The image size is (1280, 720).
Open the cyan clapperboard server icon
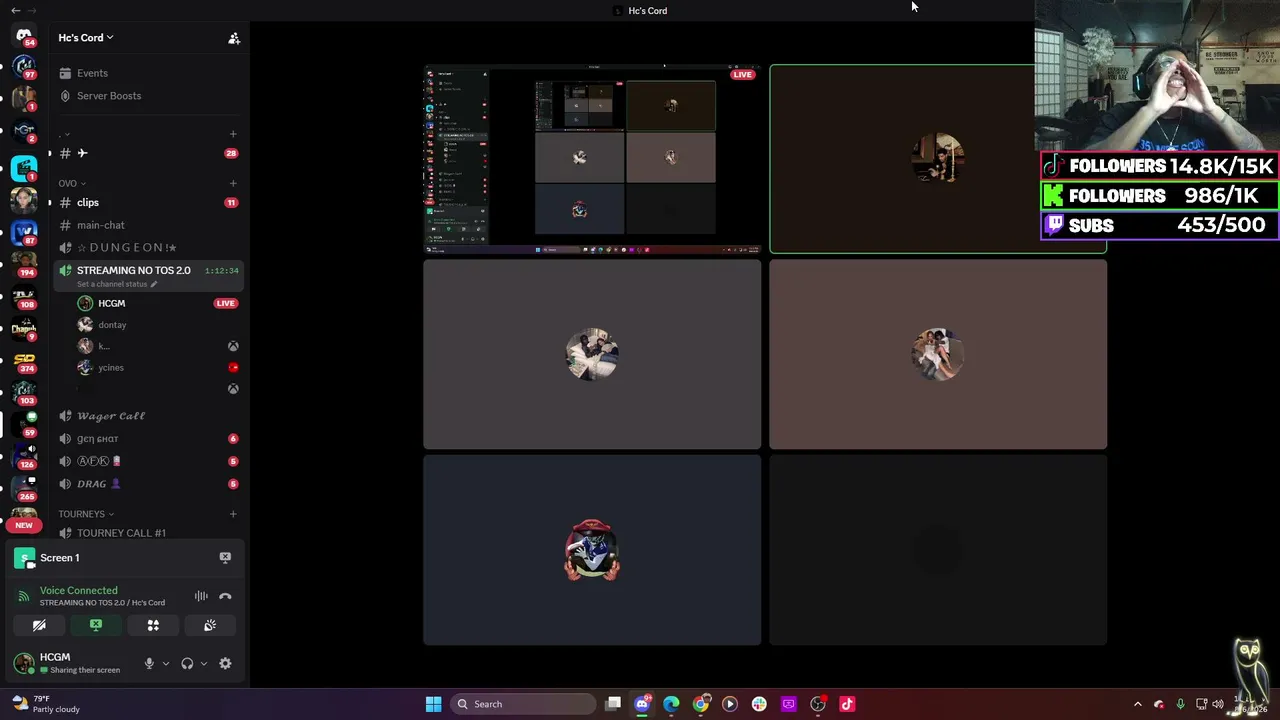point(24,166)
